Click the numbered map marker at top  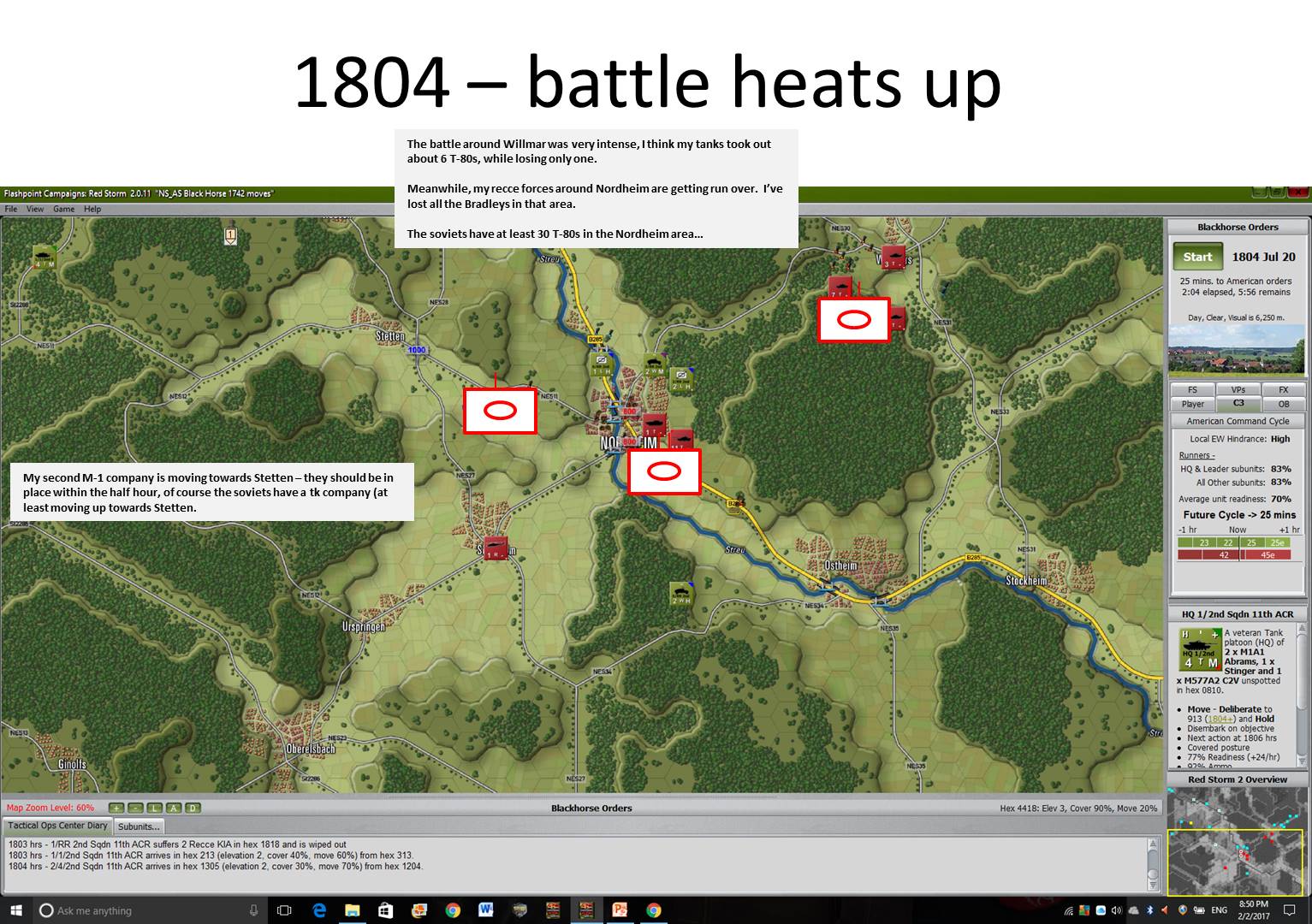pyautogui.click(x=230, y=235)
